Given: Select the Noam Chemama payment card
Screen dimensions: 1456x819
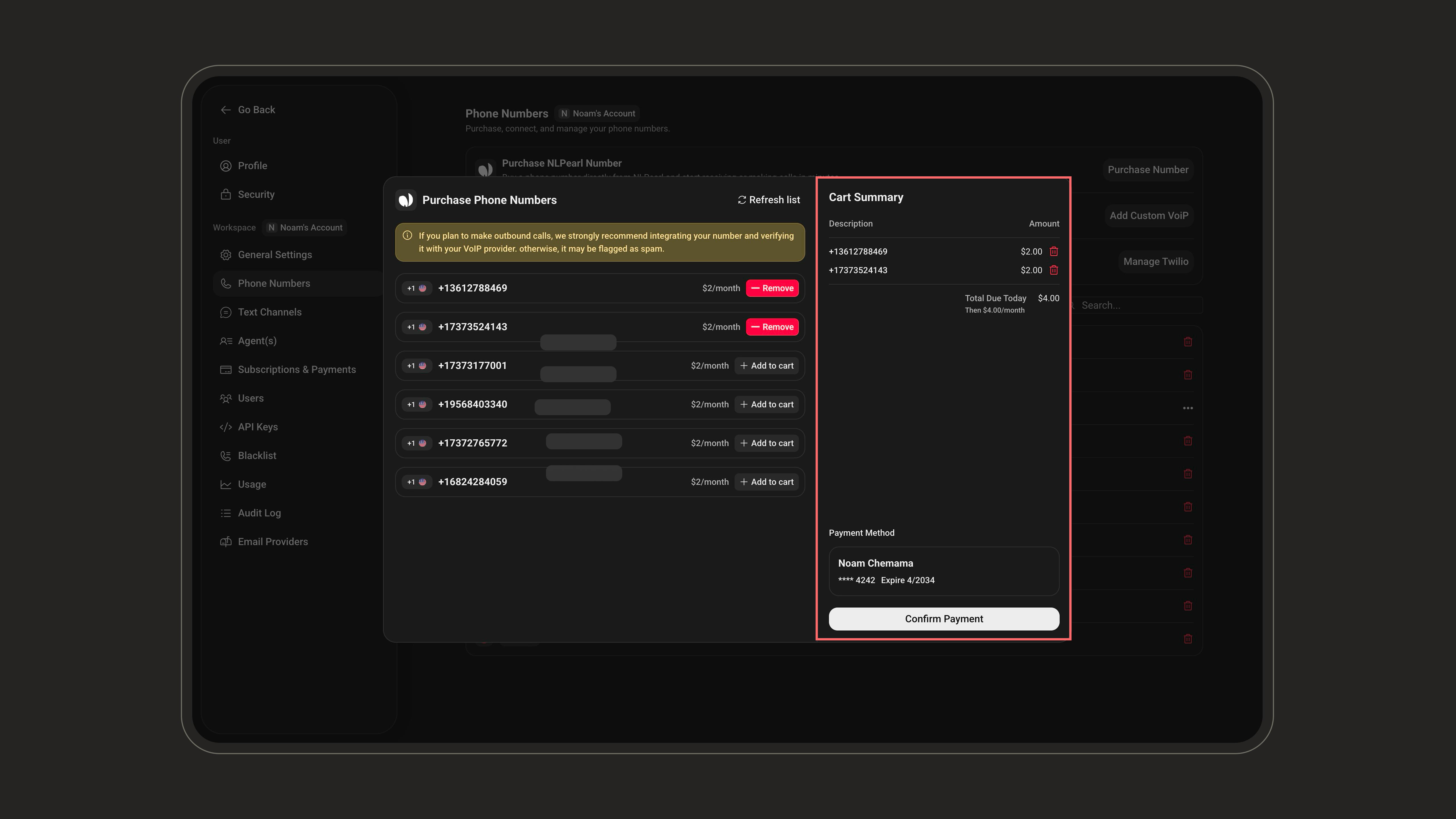Looking at the screenshot, I should click(x=944, y=571).
